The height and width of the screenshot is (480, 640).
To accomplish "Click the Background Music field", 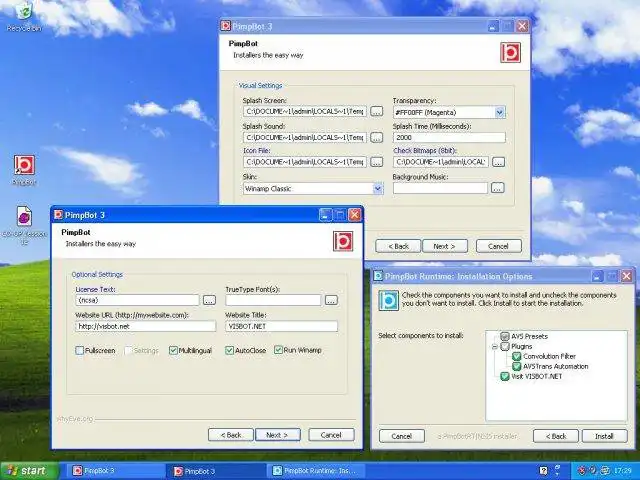I will click(440, 188).
